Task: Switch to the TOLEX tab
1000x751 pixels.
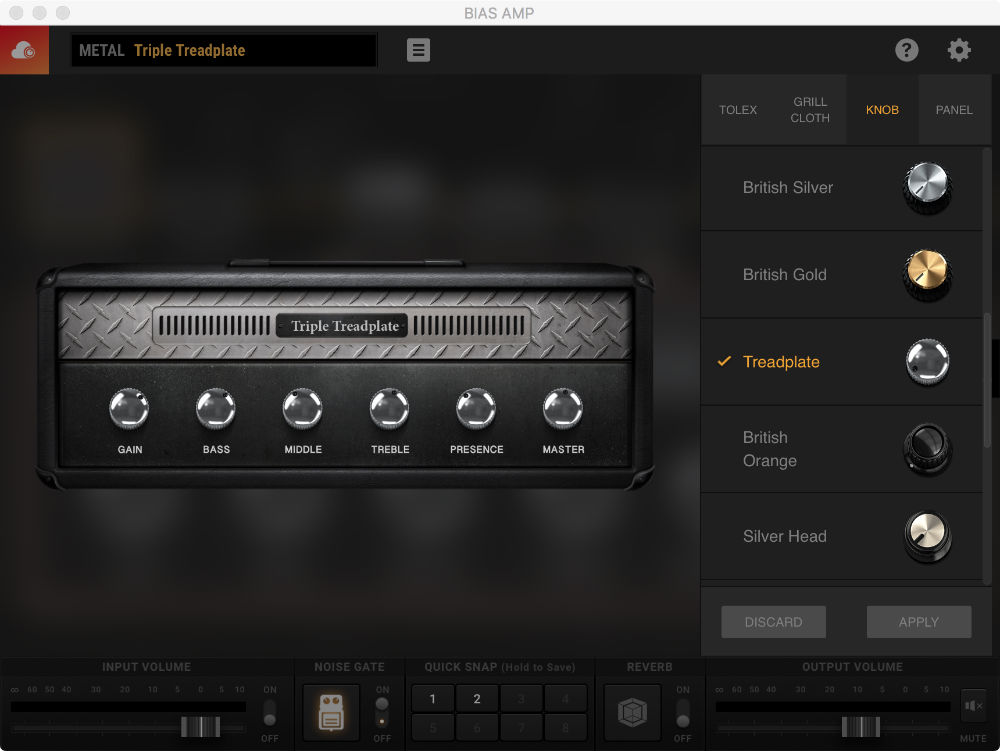Action: click(739, 110)
